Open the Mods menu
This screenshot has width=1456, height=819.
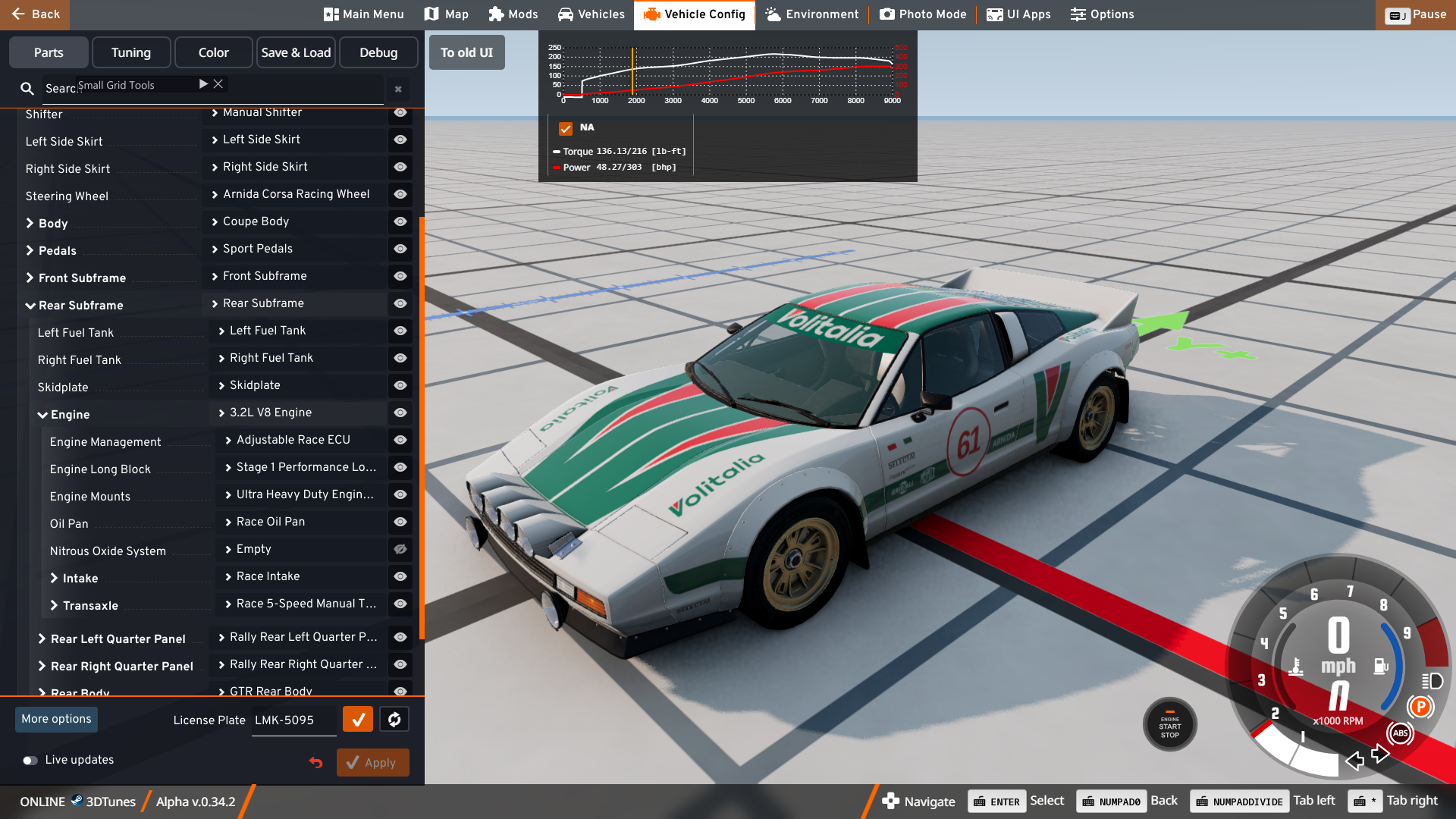click(x=513, y=14)
